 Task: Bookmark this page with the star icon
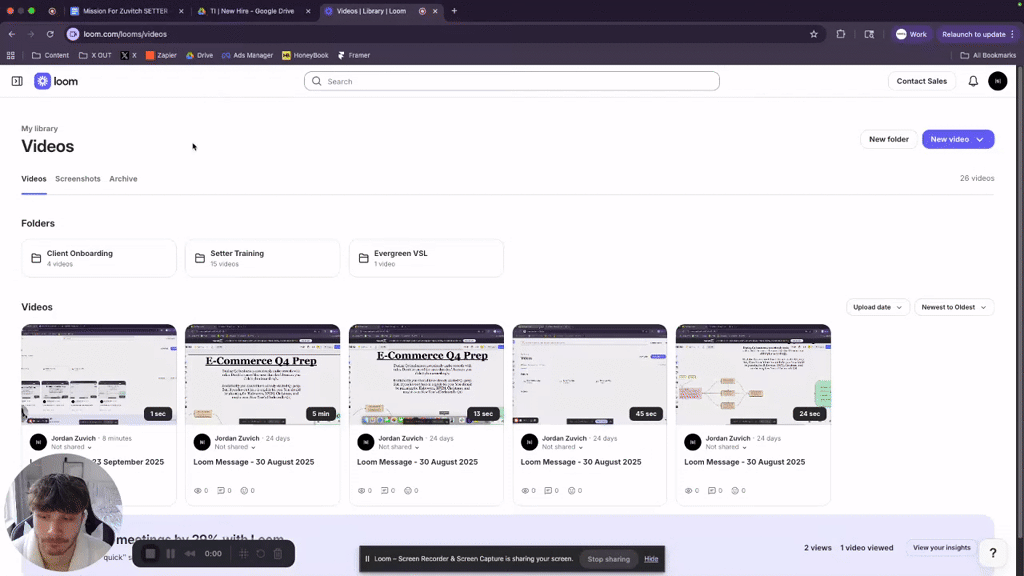point(814,34)
